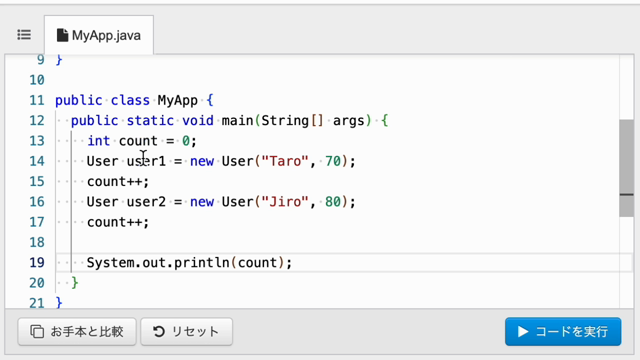Select line number 19 in gutter

(37, 262)
